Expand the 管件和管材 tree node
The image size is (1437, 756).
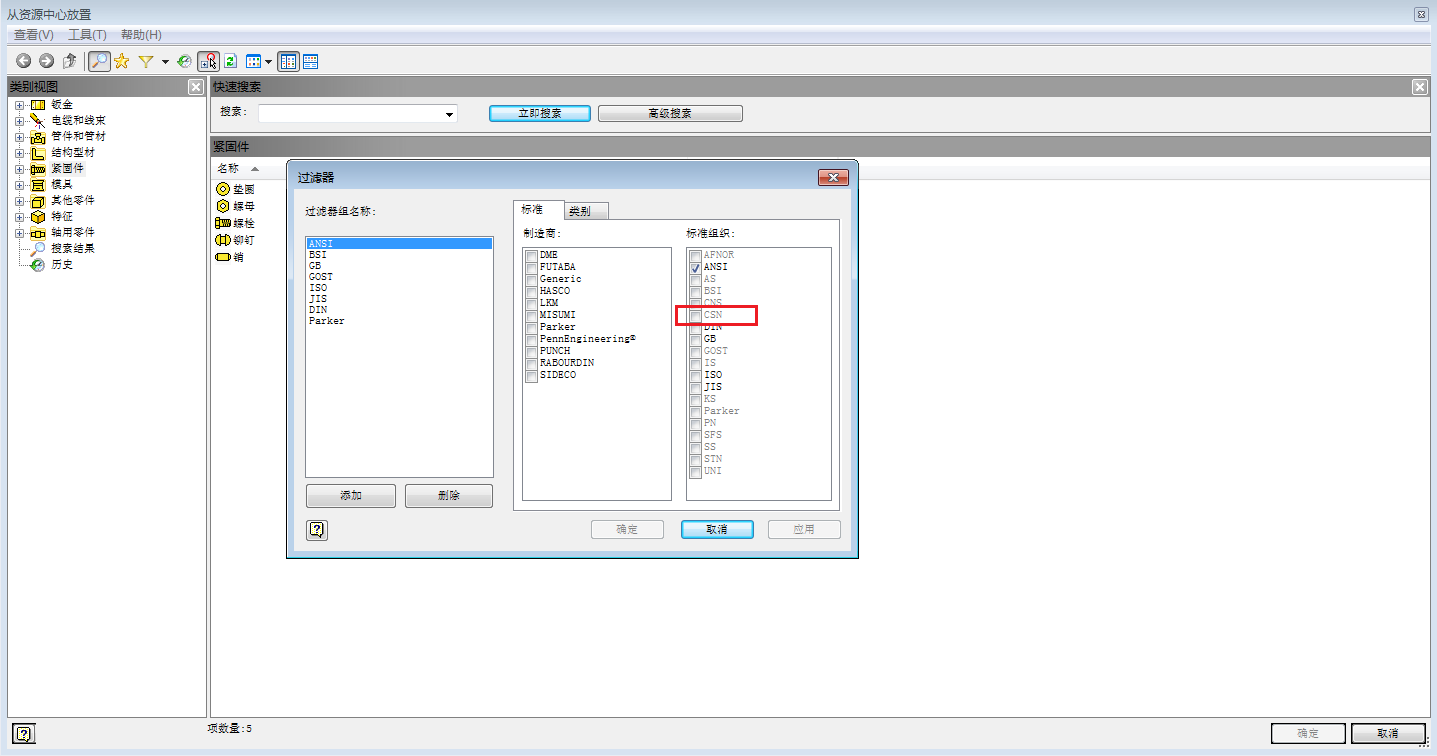coord(19,136)
